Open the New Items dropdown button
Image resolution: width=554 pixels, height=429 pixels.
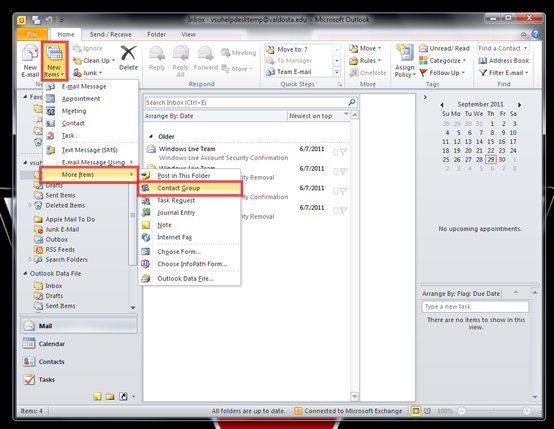(x=54, y=61)
